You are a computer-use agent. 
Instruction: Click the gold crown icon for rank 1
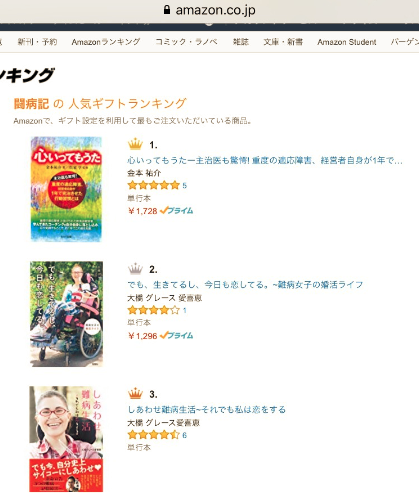tap(135, 144)
